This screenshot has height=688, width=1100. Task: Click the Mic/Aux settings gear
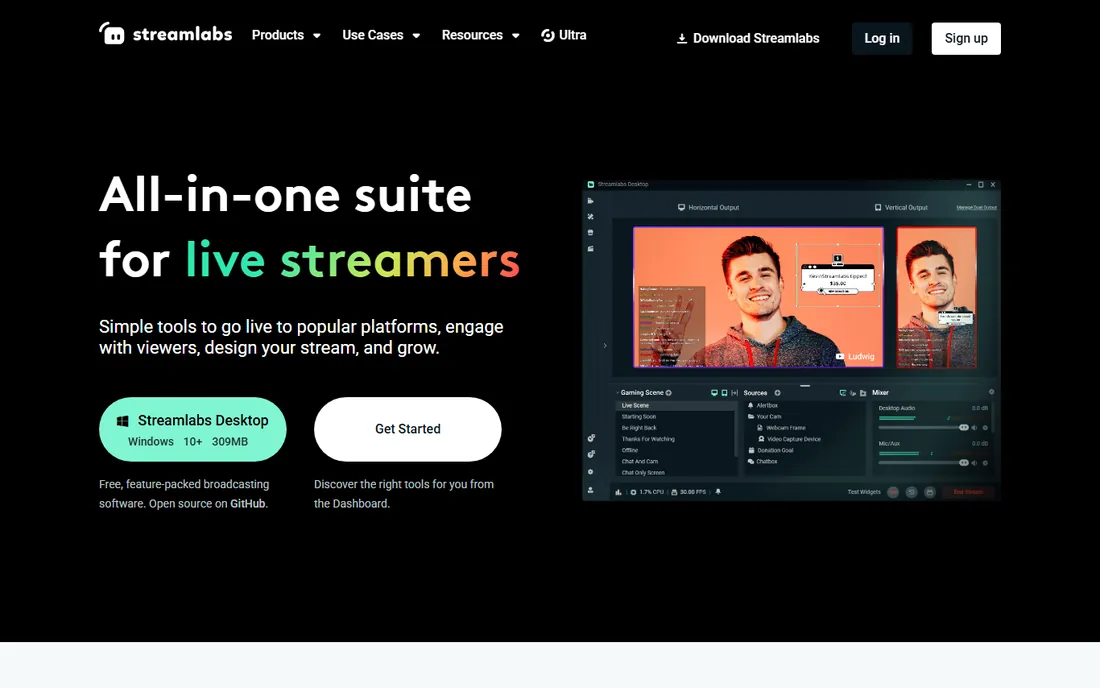point(985,463)
